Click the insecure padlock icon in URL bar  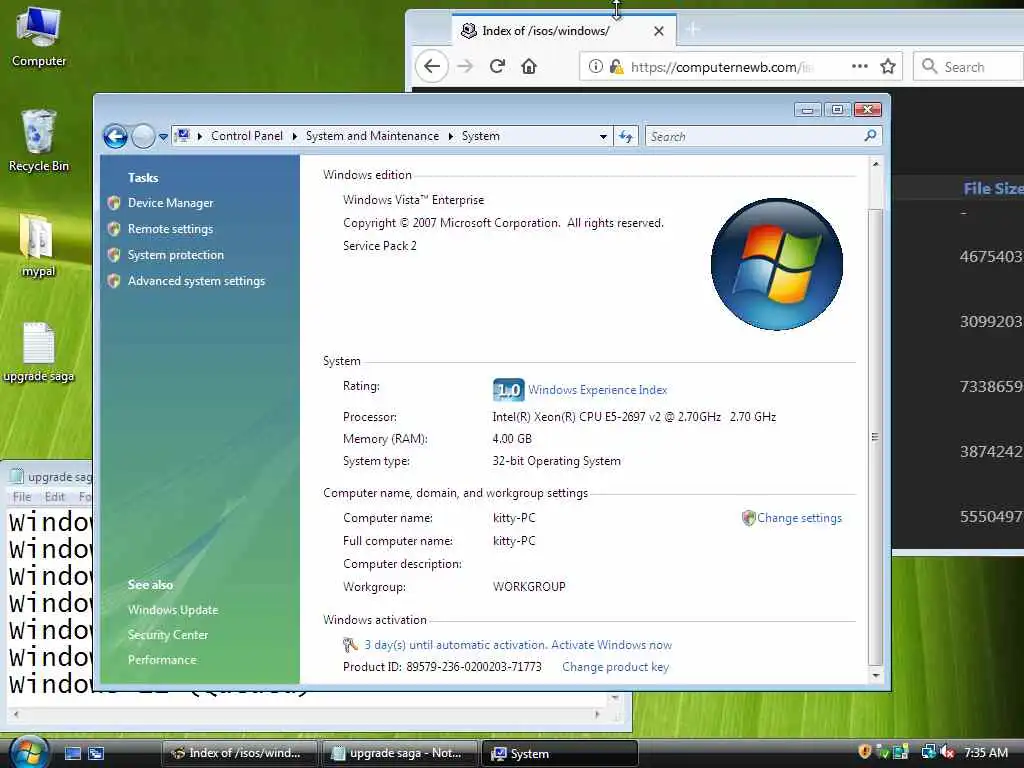click(616, 66)
